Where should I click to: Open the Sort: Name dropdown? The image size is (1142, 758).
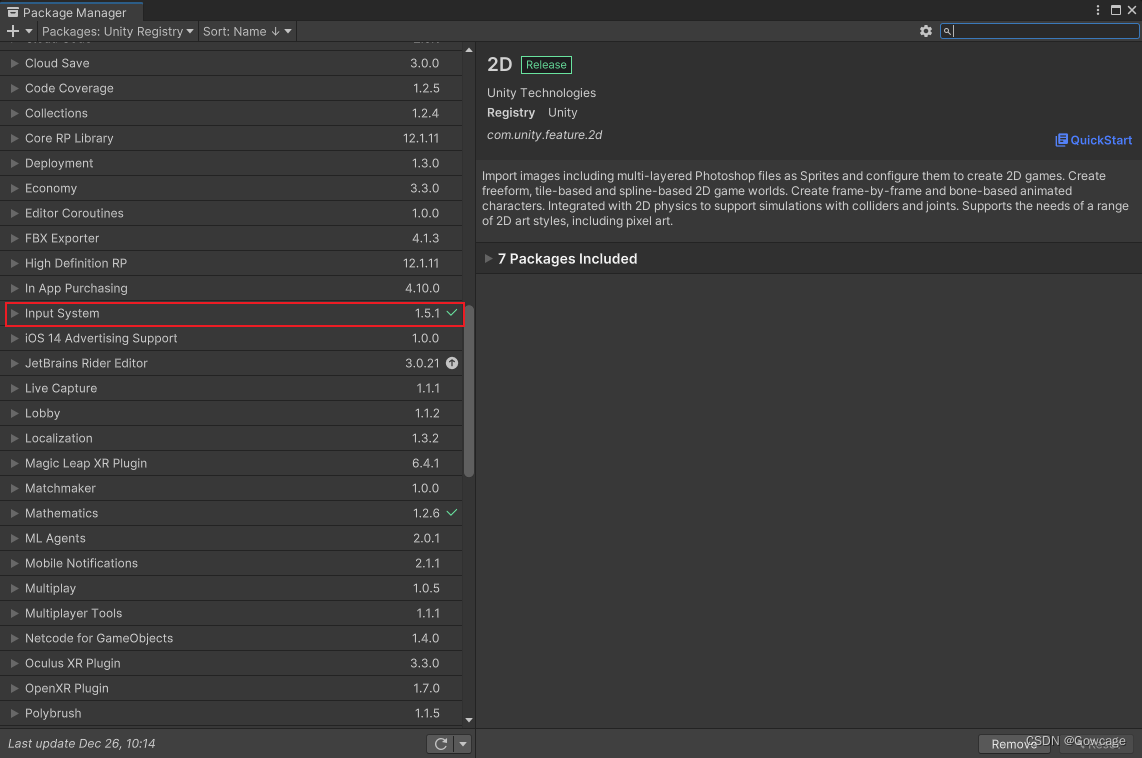point(247,31)
